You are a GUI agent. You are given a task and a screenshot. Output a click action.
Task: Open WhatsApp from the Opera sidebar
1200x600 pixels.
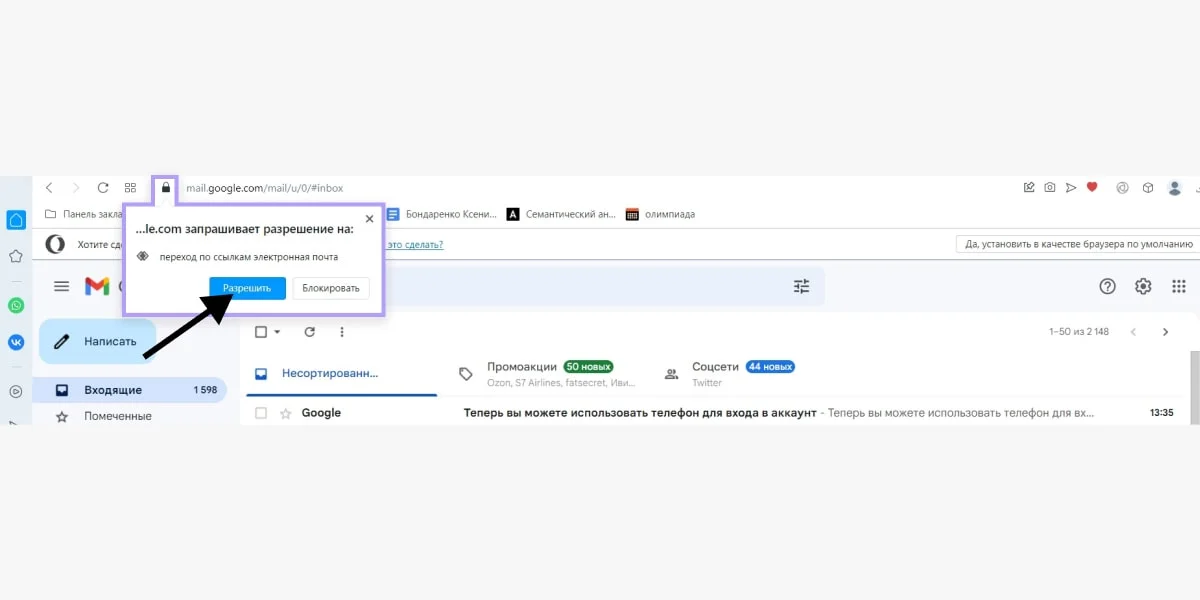(16, 305)
